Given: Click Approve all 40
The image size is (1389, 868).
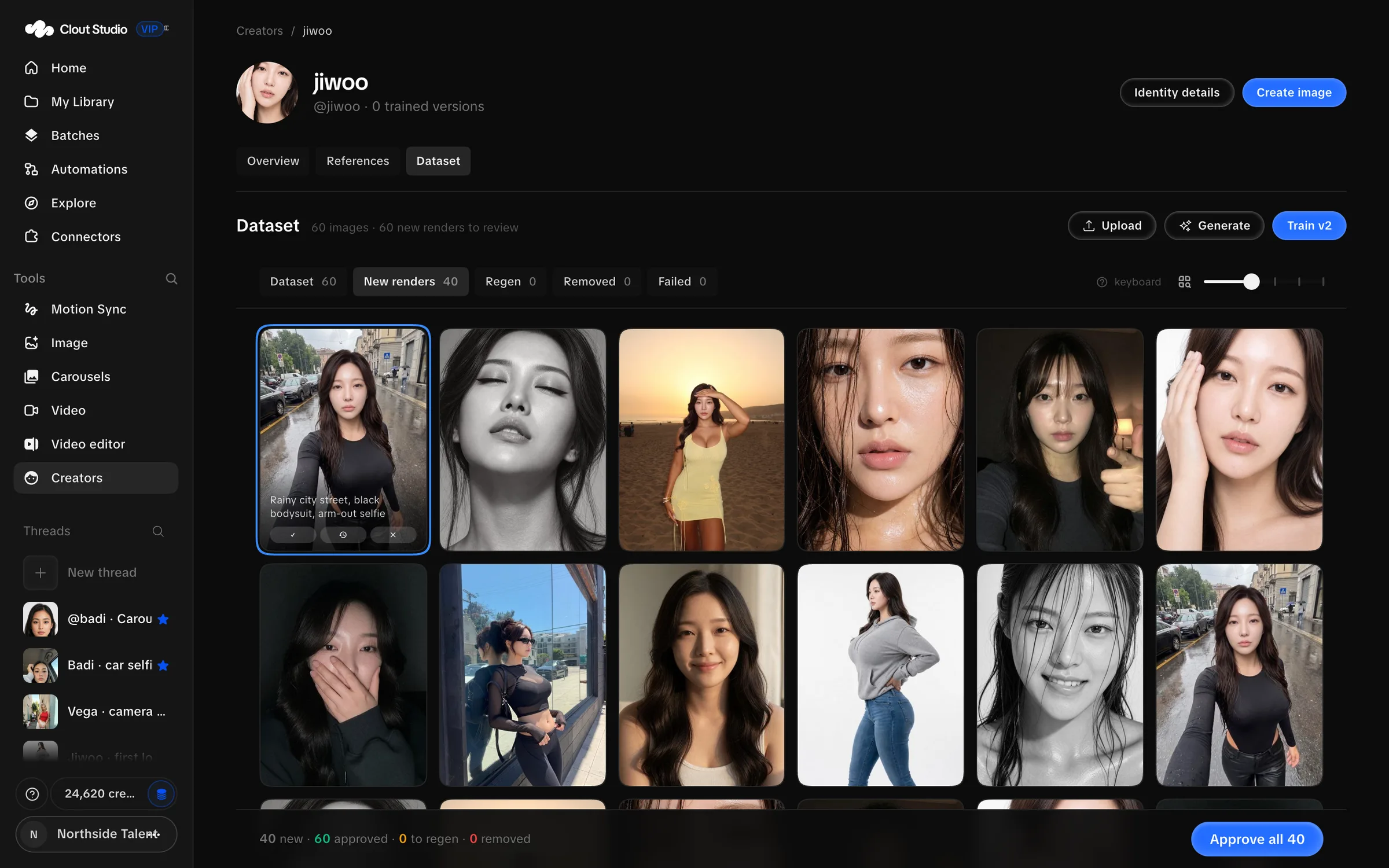Looking at the screenshot, I should tap(1257, 839).
